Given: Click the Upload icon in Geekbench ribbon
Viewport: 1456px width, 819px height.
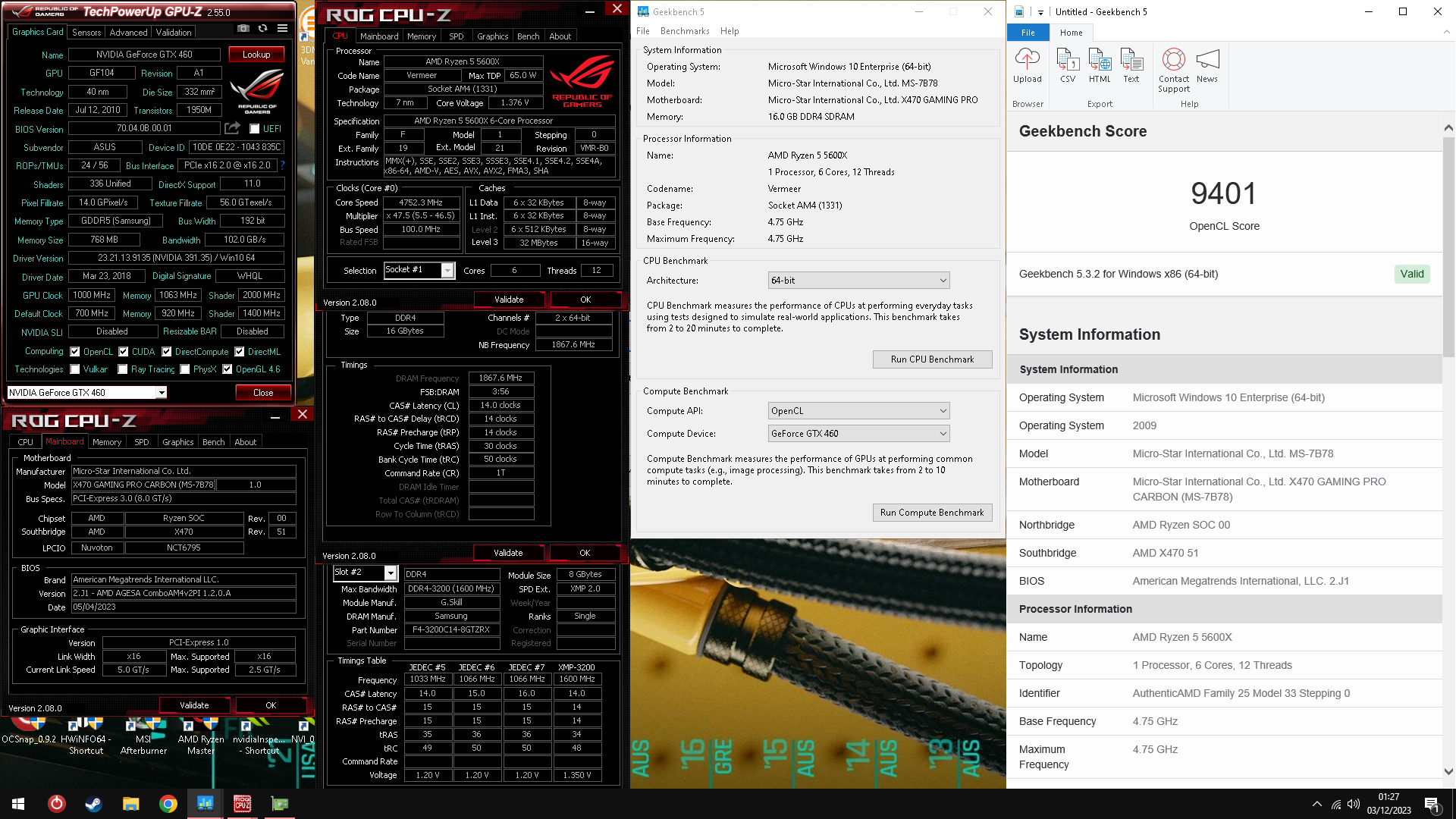Looking at the screenshot, I should point(1028,65).
